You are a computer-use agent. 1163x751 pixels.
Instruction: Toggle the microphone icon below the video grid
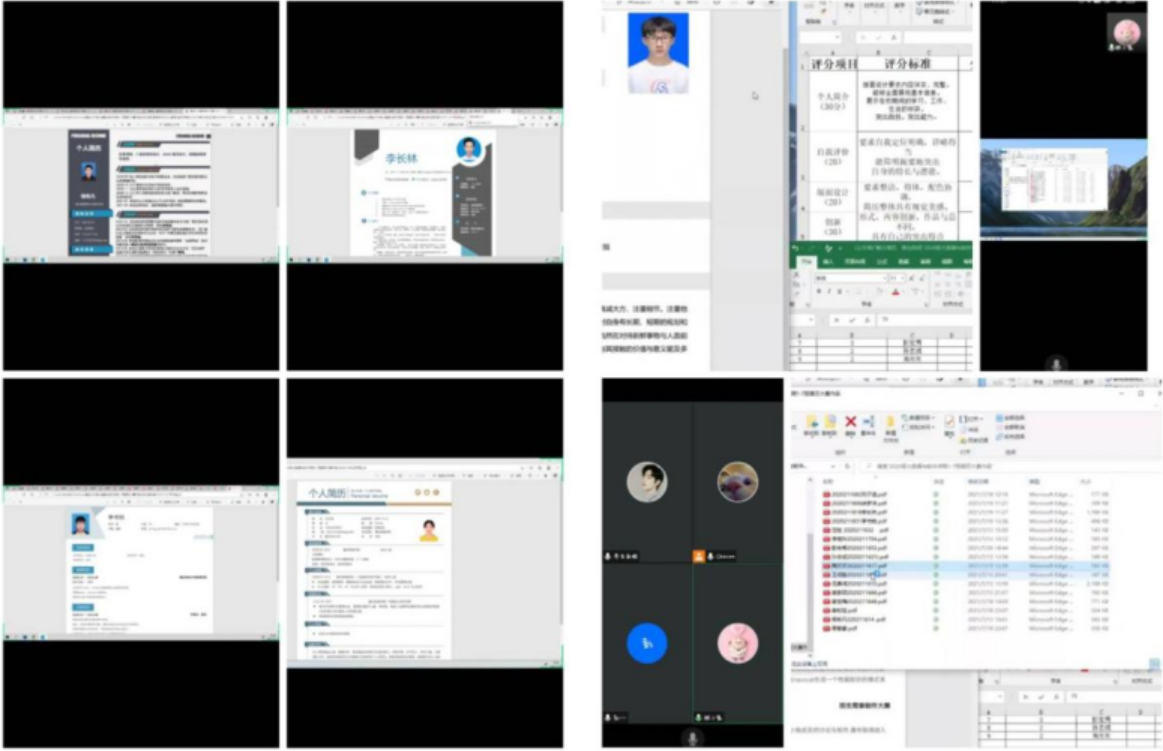click(x=690, y=737)
